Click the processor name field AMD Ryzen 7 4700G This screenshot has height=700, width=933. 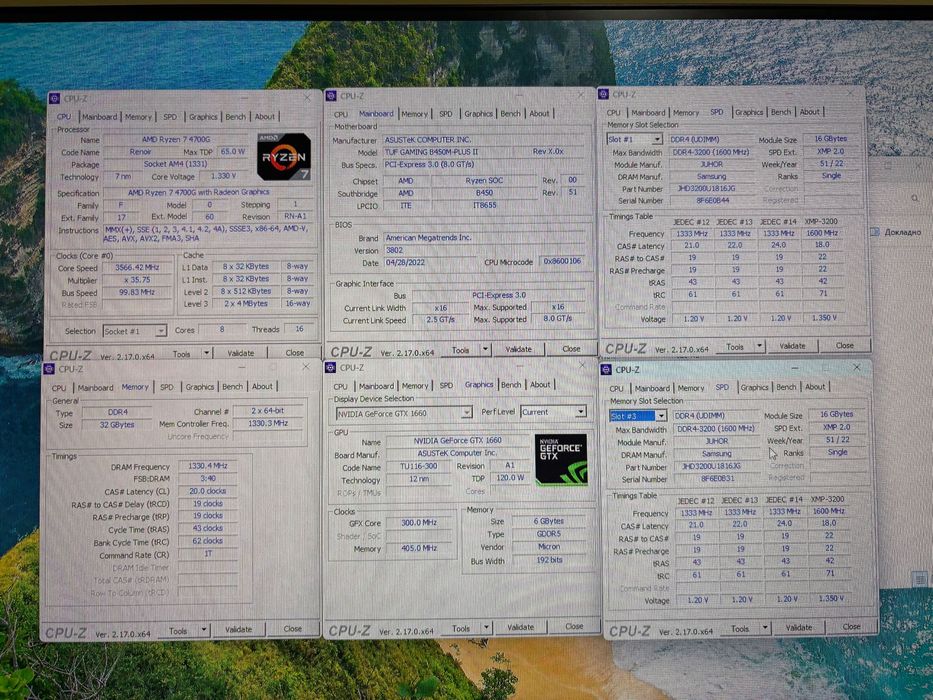176,139
